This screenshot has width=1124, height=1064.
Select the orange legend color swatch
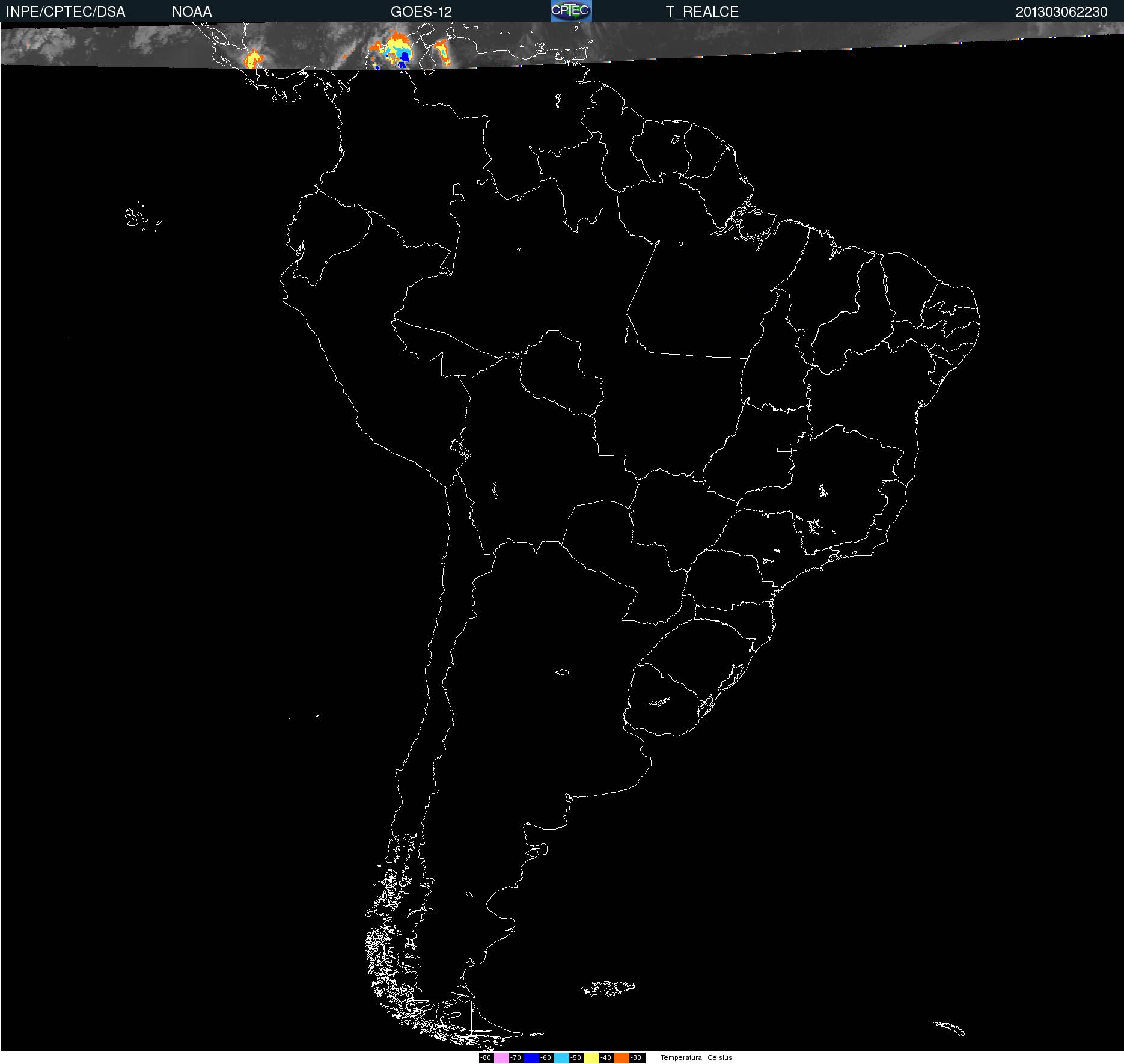click(622, 1058)
